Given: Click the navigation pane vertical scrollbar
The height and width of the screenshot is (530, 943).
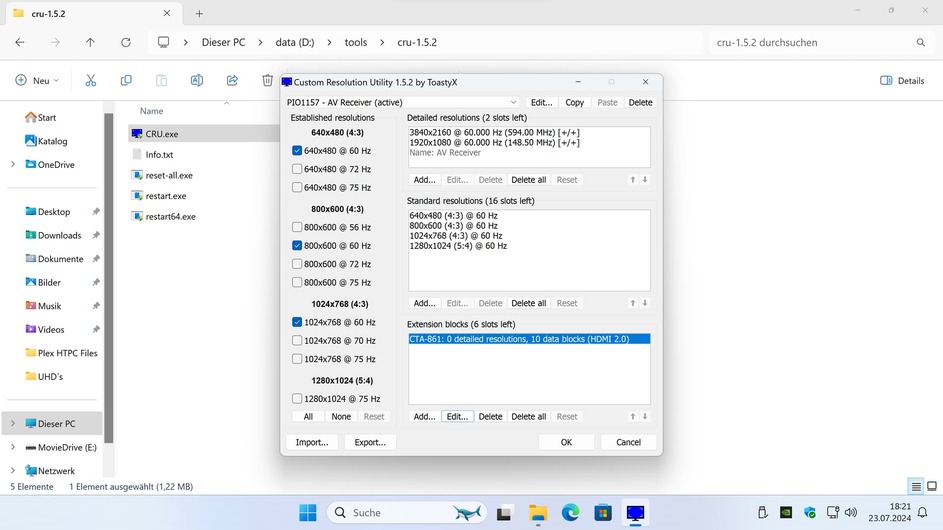Looking at the screenshot, I should 109,277.
